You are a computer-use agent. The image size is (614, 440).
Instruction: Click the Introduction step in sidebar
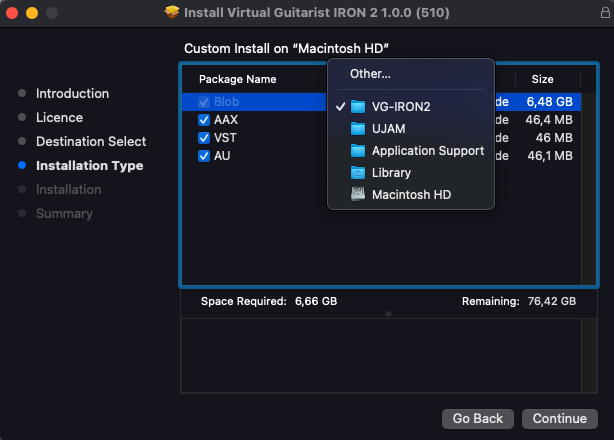[72, 94]
